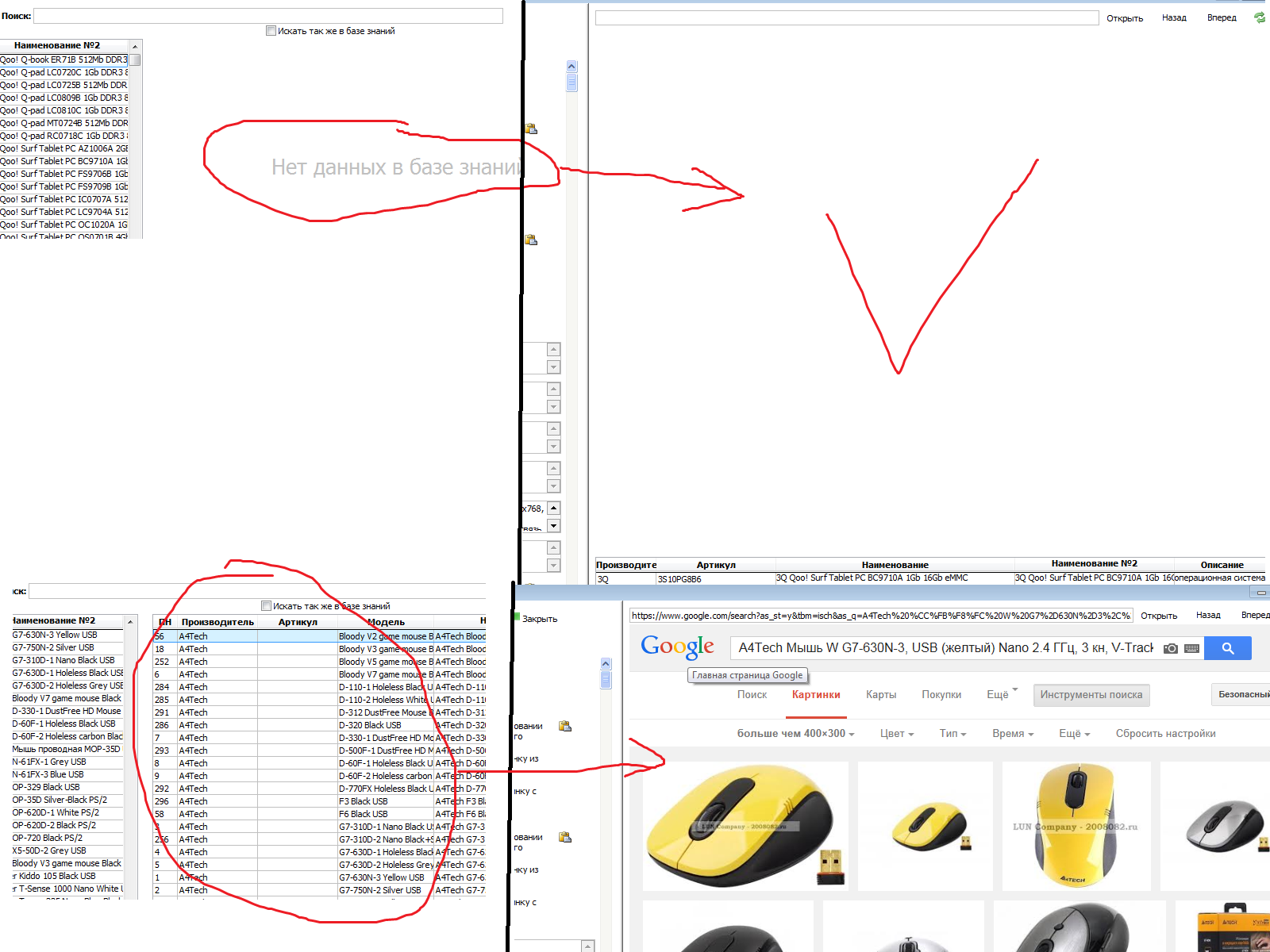Screen dimensions: 1270x952
Task: Click Назад next to the Google URL
Action: [1208, 615]
